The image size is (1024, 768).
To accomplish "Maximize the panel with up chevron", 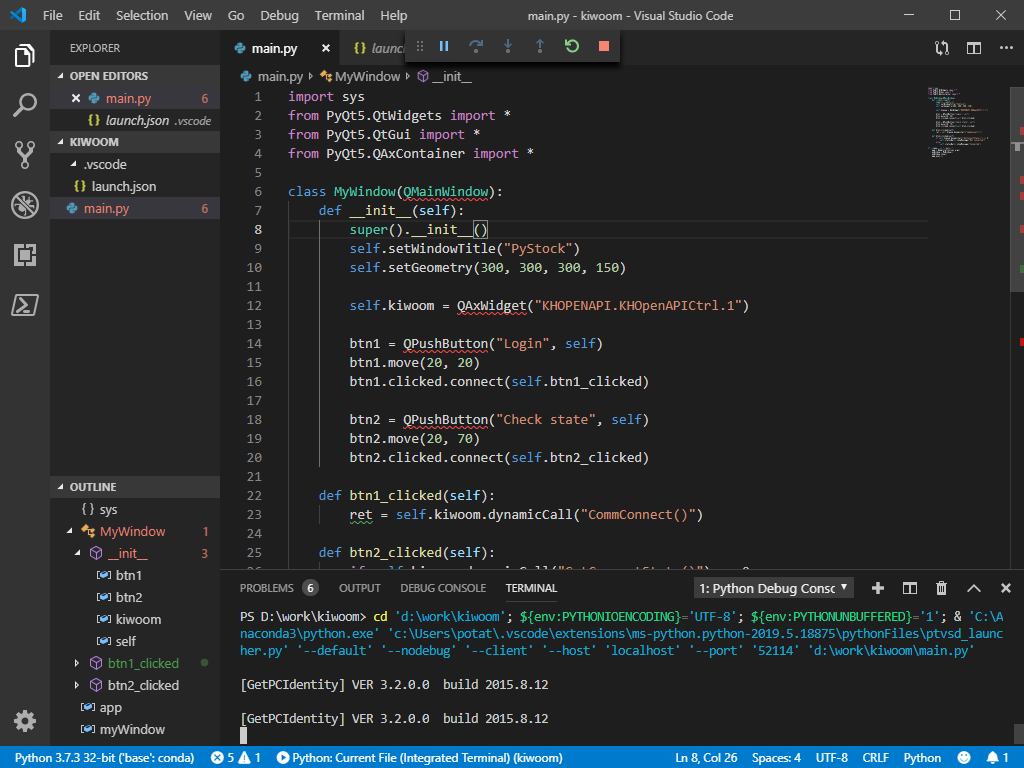I will tap(974, 588).
